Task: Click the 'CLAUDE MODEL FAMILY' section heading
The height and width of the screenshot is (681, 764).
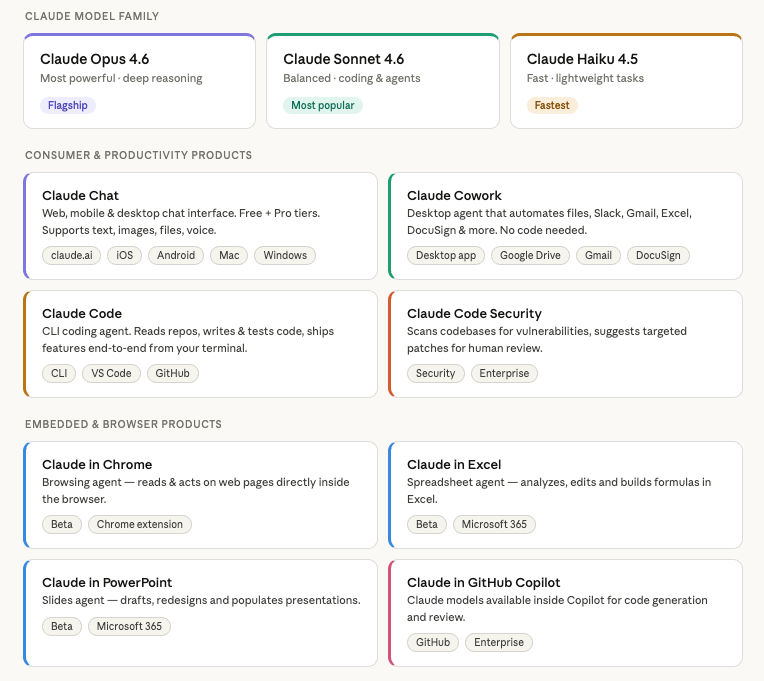Action: (92, 16)
